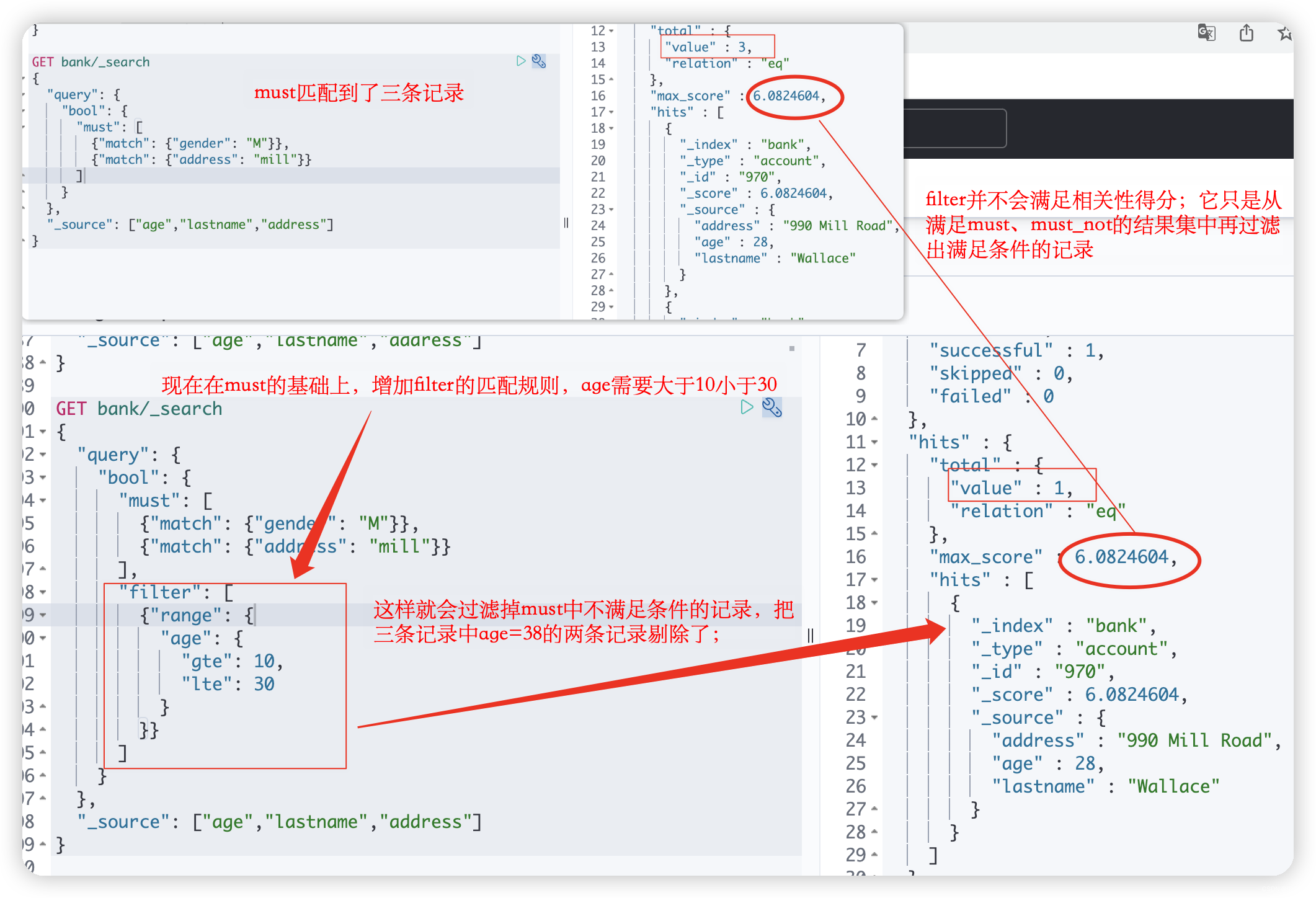Click the "relation" : "eq" line in the lower response
The height and width of the screenshot is (898, 1316).
click(x=1038, y=511)
